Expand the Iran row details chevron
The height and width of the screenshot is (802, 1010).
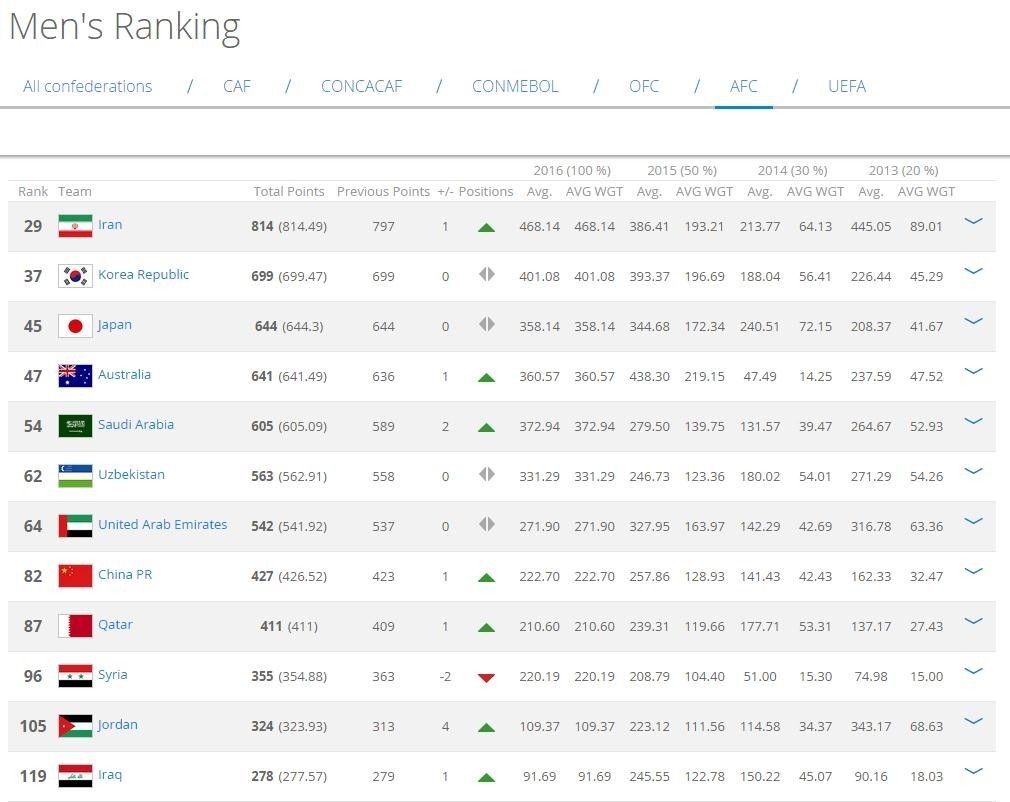point(973,221)
